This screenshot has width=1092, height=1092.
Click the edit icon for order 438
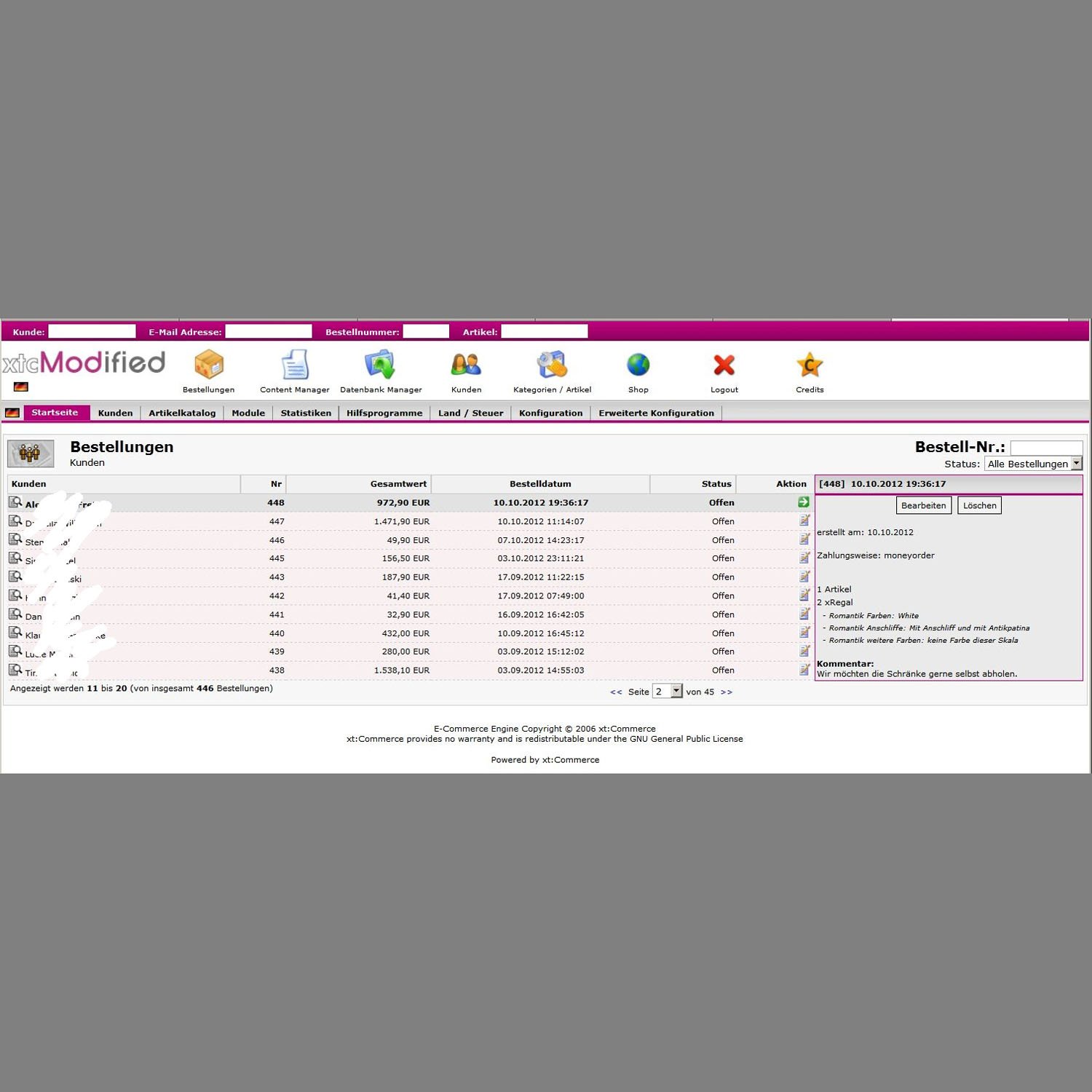(x=804, y=670)
